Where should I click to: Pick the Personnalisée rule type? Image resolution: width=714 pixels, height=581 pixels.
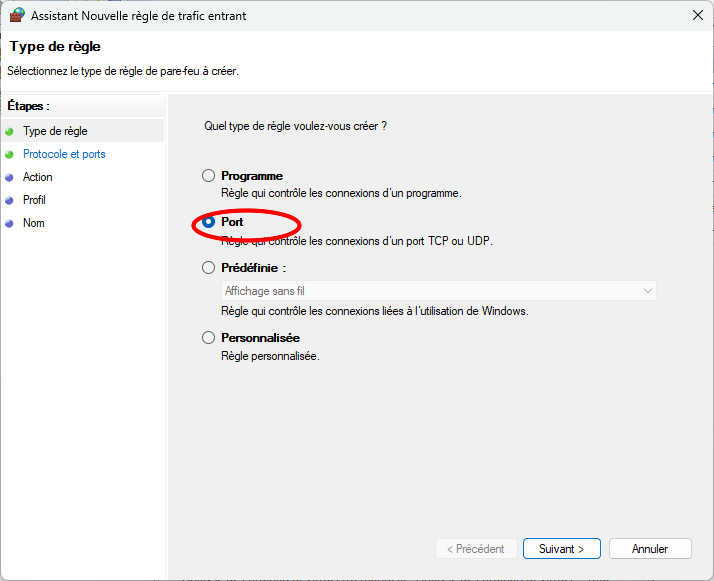tap(209, 338)
